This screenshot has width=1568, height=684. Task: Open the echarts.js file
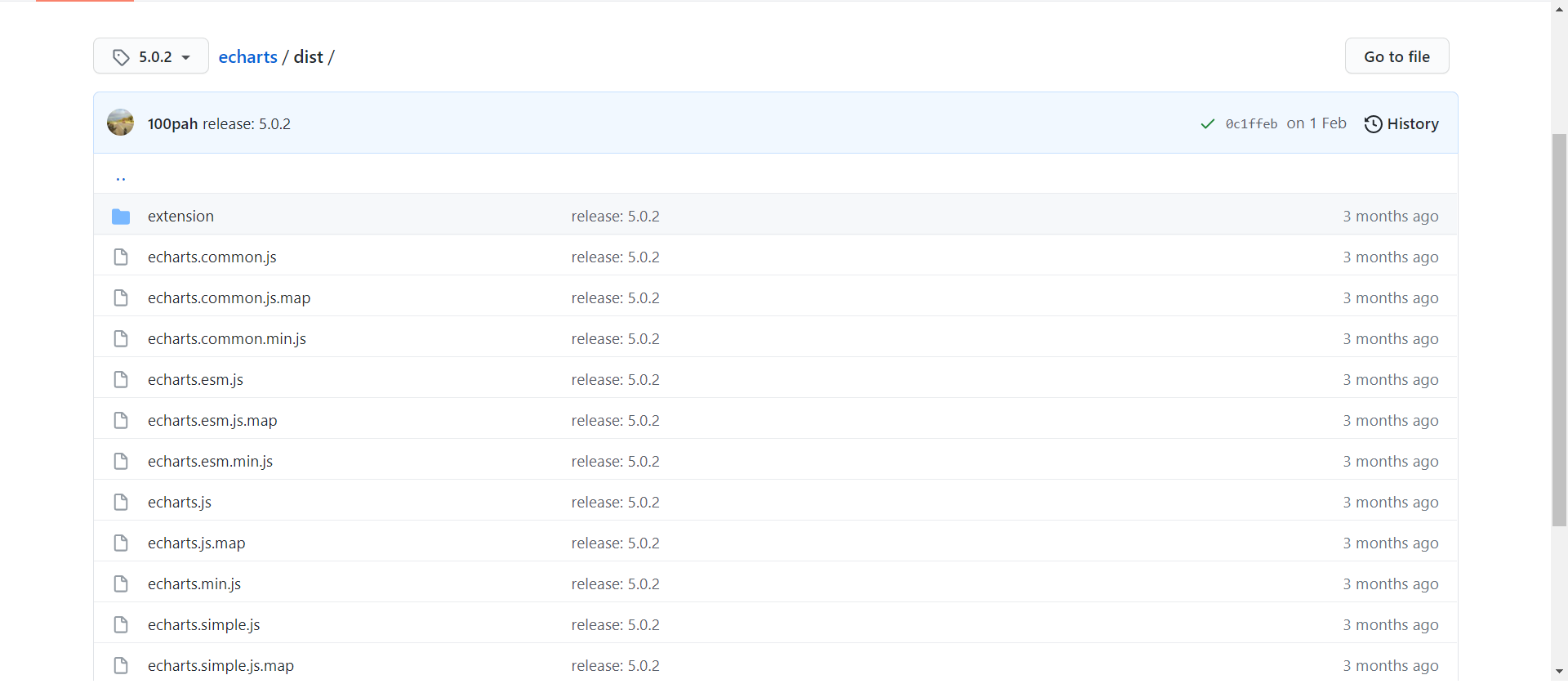tap(180, 503)
